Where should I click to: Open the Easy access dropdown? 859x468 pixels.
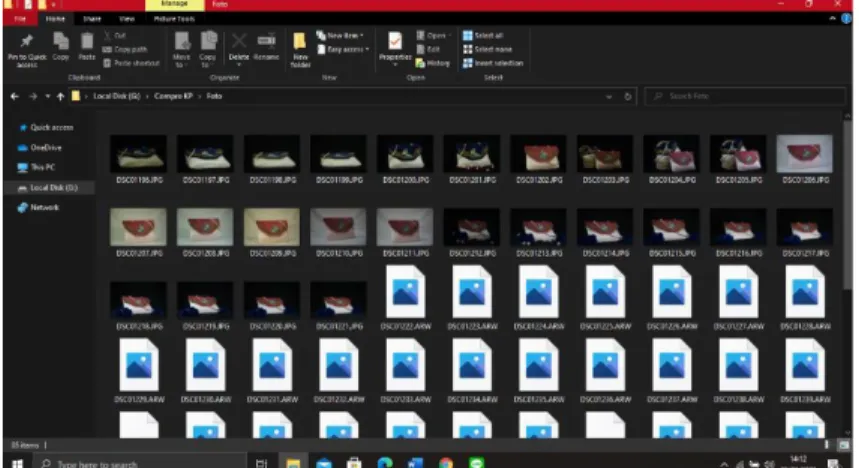coord(343,49)
